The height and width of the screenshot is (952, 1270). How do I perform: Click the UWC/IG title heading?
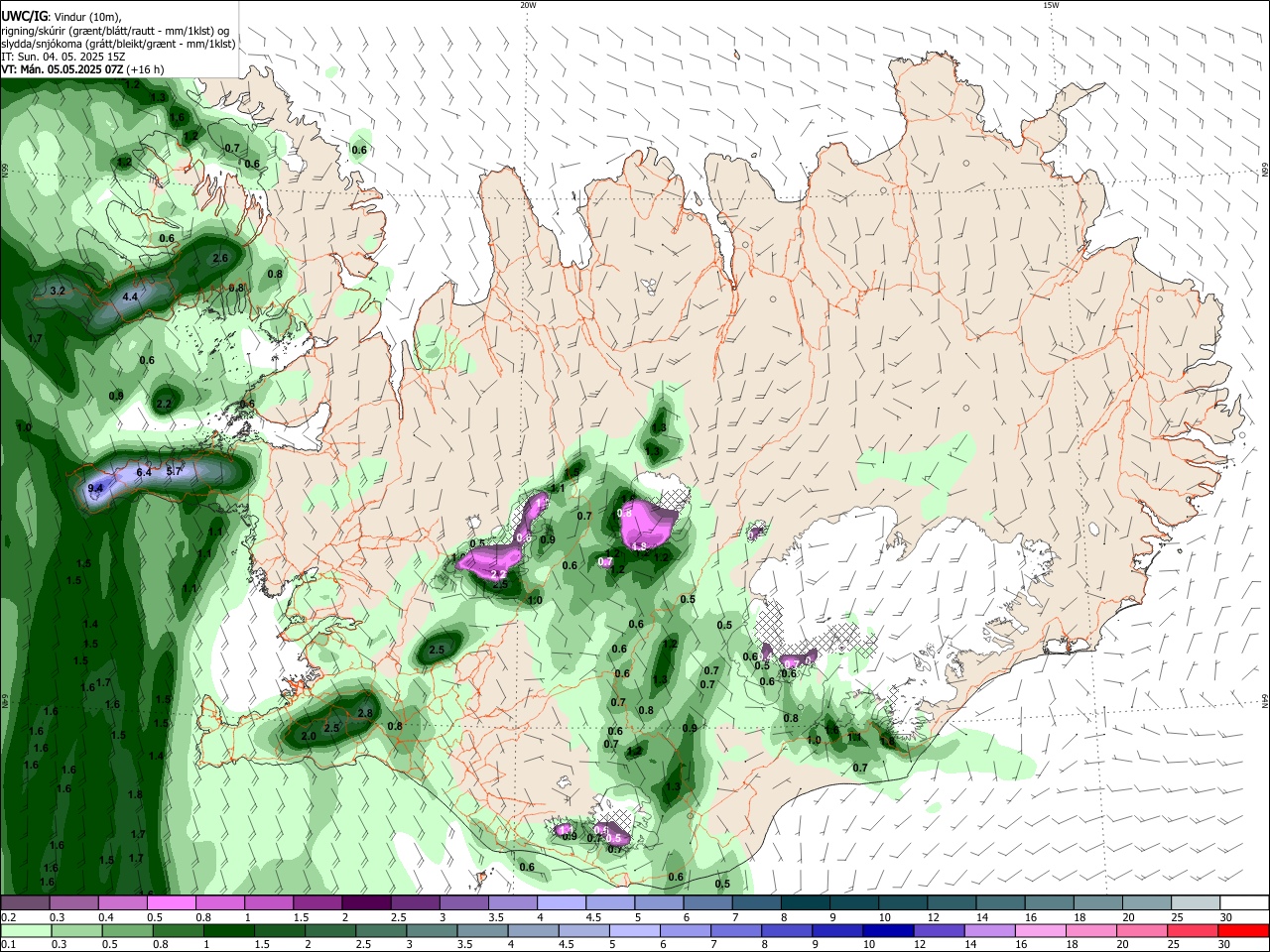[x=24, y=16]
